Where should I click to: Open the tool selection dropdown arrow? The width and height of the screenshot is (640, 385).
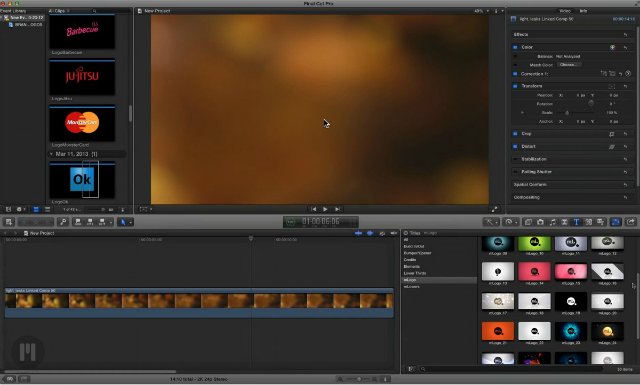click(131, 223)
